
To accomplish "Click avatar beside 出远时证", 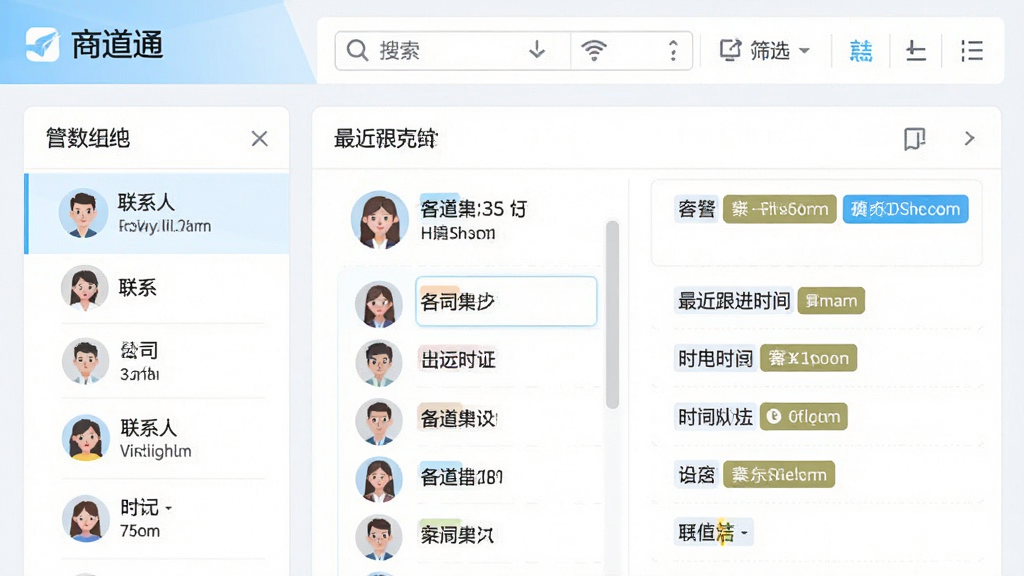I will pos(379,363).
